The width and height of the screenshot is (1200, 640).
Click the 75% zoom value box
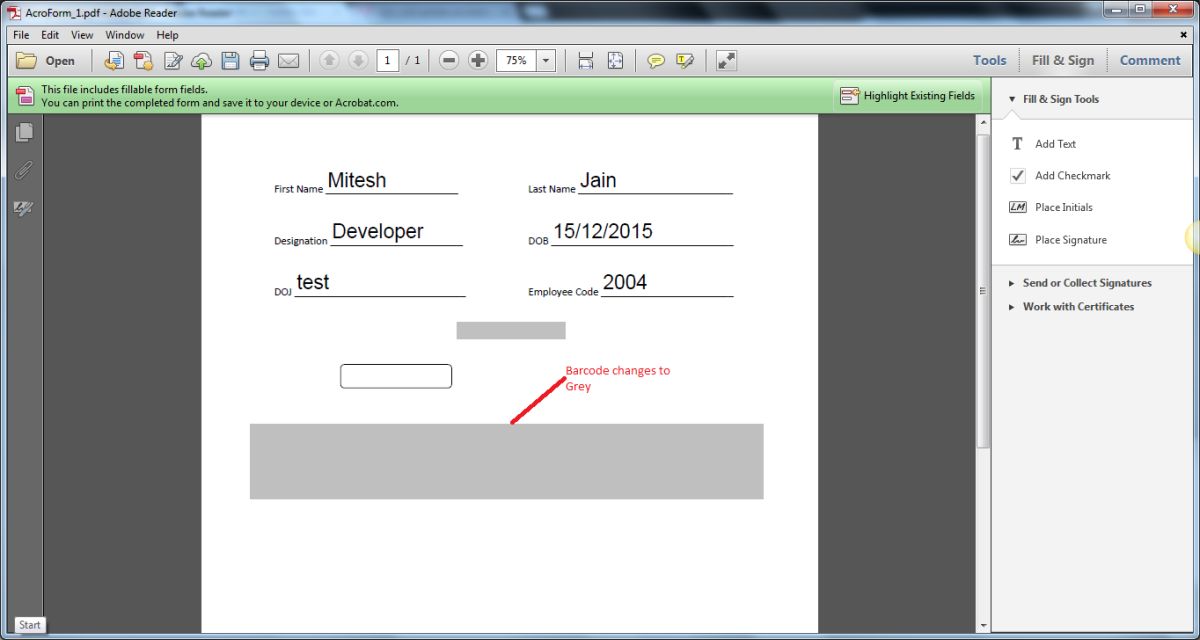click(x=516, y=61)
